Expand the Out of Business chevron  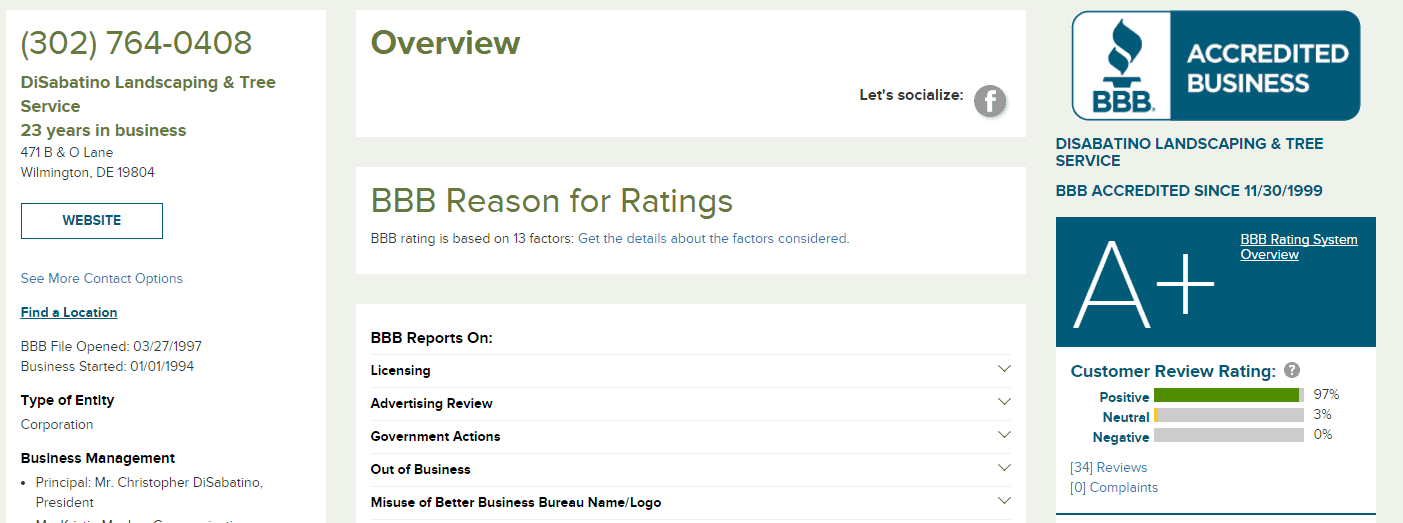[x=1005, y=468]
